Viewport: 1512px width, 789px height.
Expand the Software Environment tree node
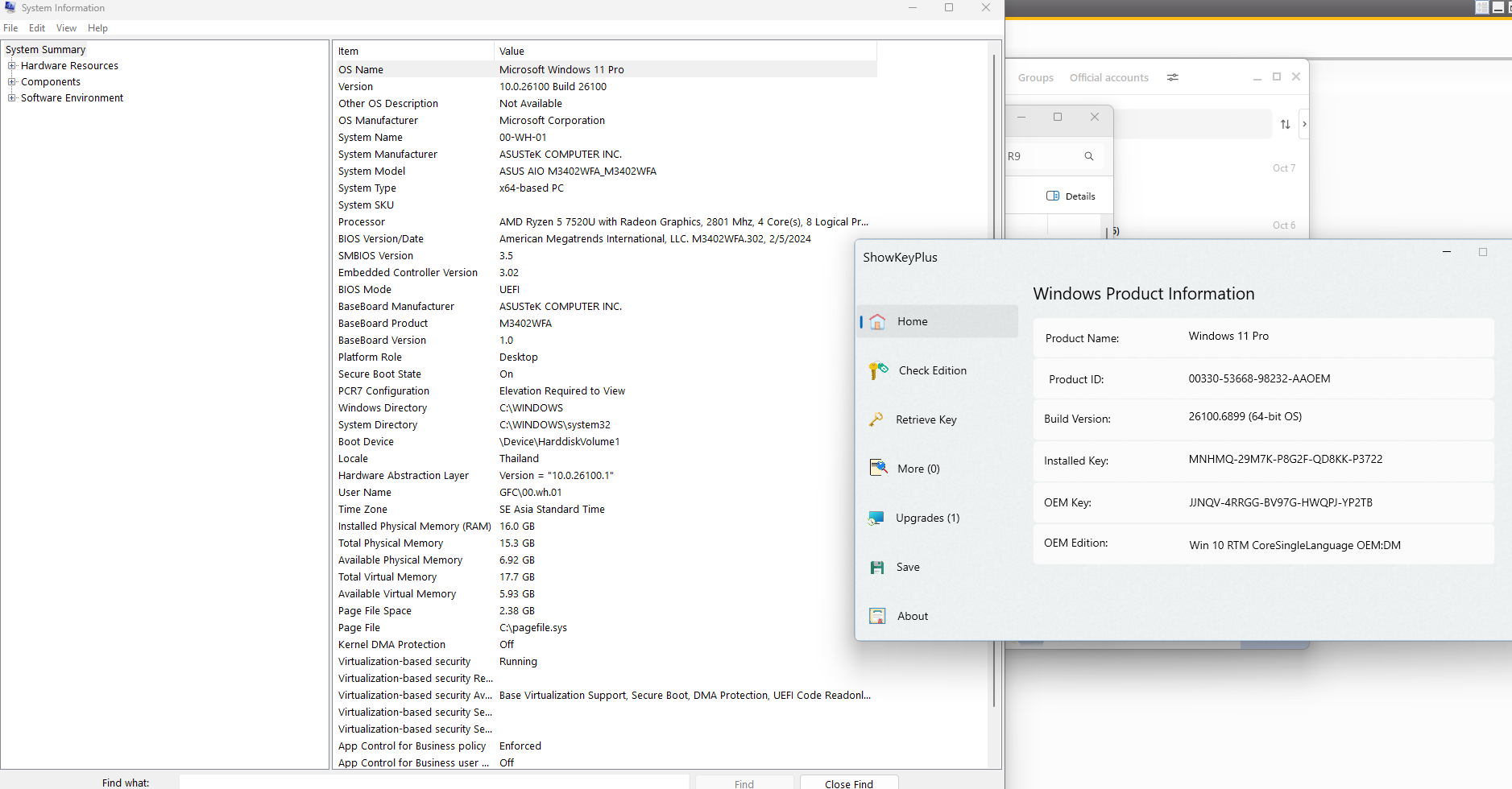coord(12,98)
